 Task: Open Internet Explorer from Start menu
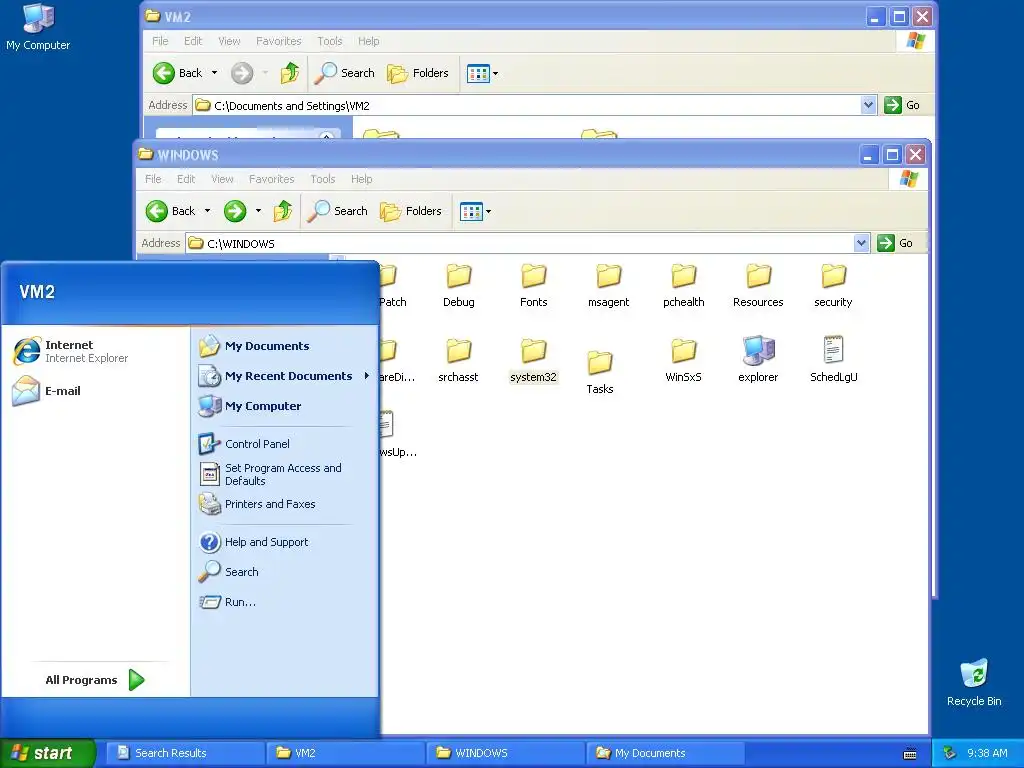[x=71, y=351]
